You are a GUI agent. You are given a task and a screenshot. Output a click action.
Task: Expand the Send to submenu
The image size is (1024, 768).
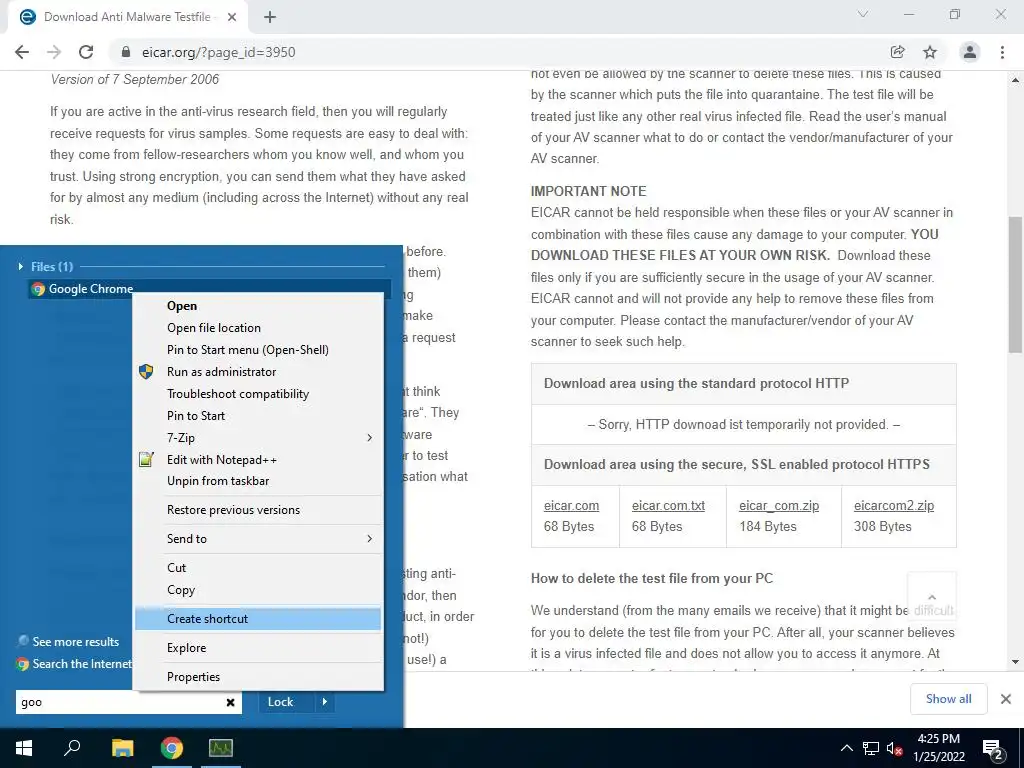[x=258, y=539]
